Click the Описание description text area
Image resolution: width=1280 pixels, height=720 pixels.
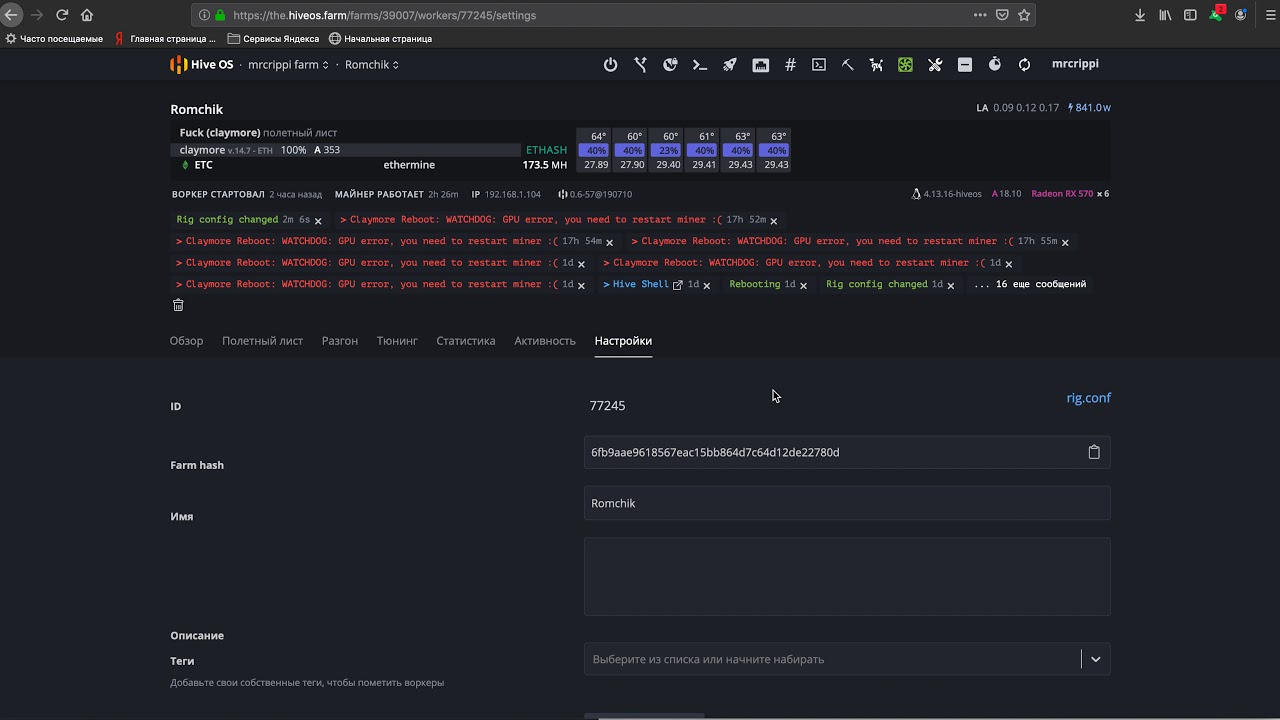pyautogui.click(x=847, y=577)
